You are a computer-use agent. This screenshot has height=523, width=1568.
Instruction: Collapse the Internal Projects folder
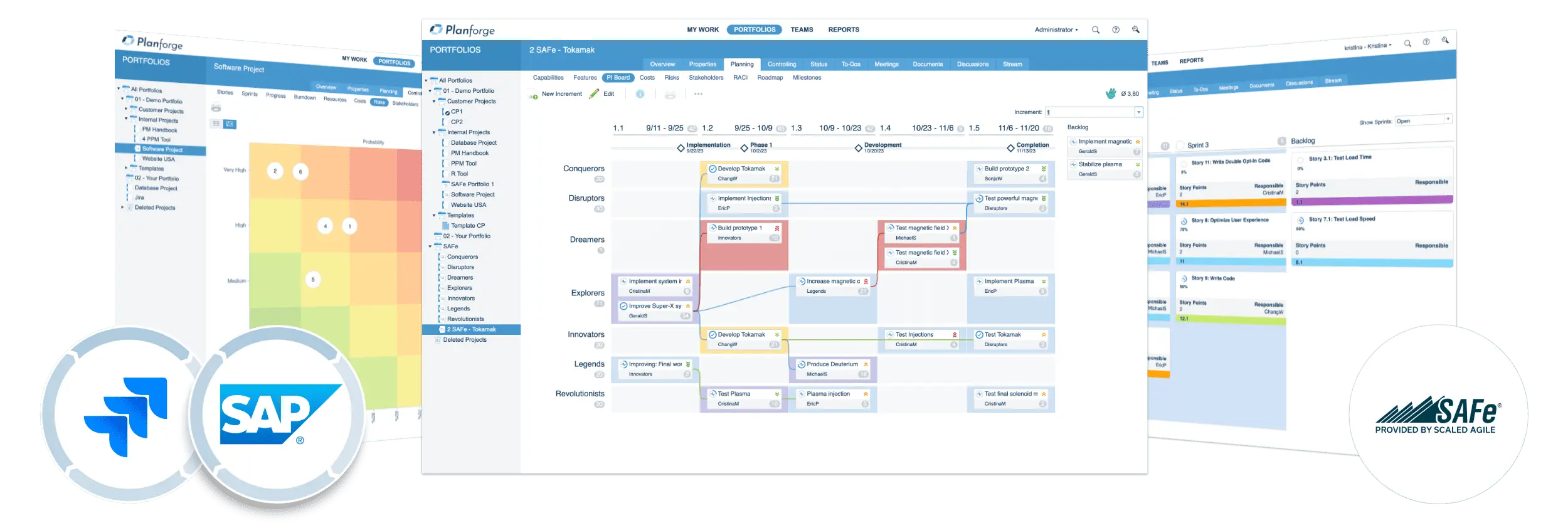pos(434,133)
